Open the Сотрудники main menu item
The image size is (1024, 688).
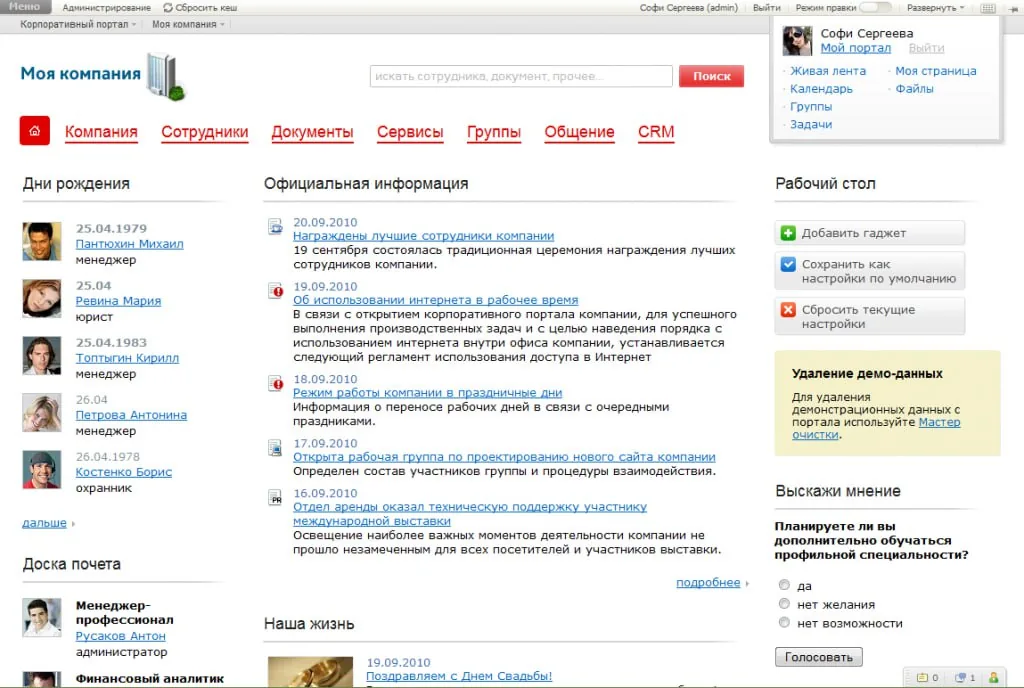coord(205,132)
